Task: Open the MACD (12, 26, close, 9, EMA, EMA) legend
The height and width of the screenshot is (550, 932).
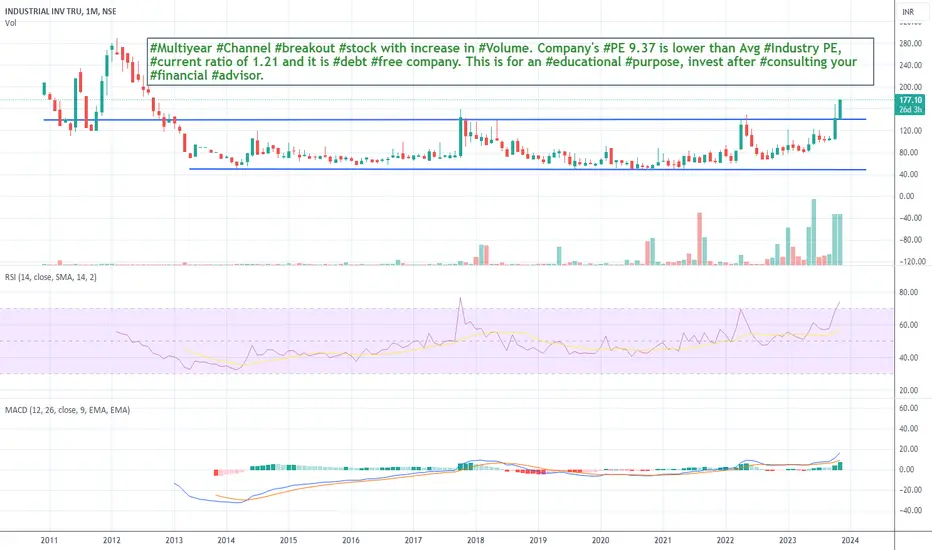Action: 67,410
